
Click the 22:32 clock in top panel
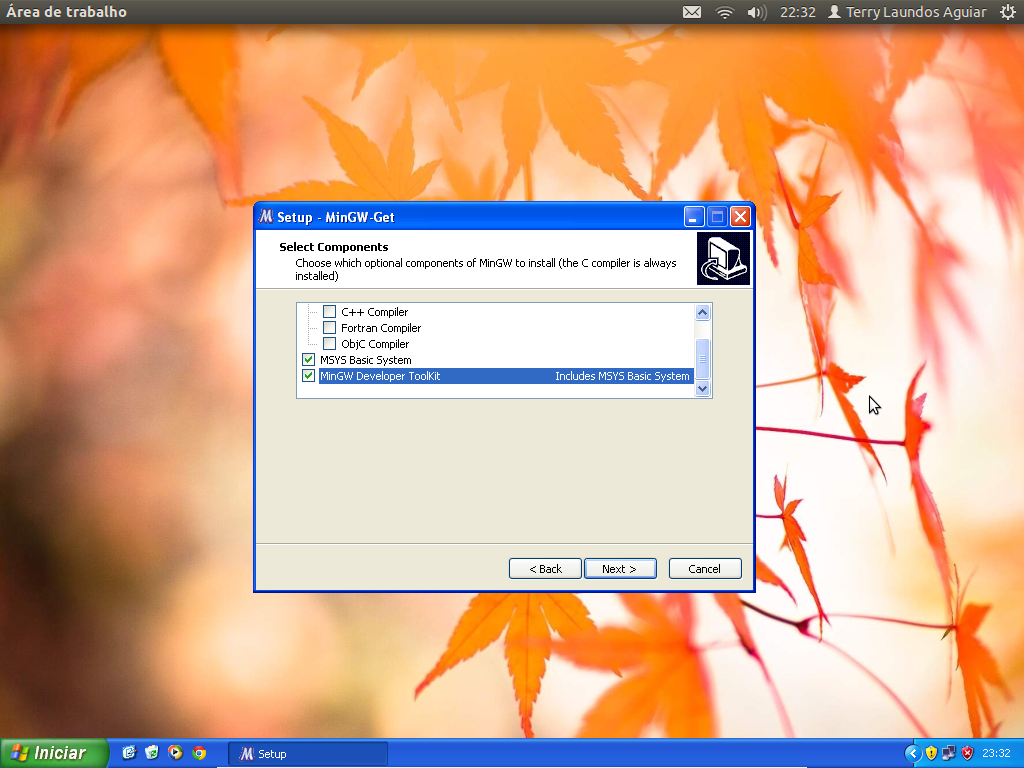pyautogui.click(x=797, y=12)
